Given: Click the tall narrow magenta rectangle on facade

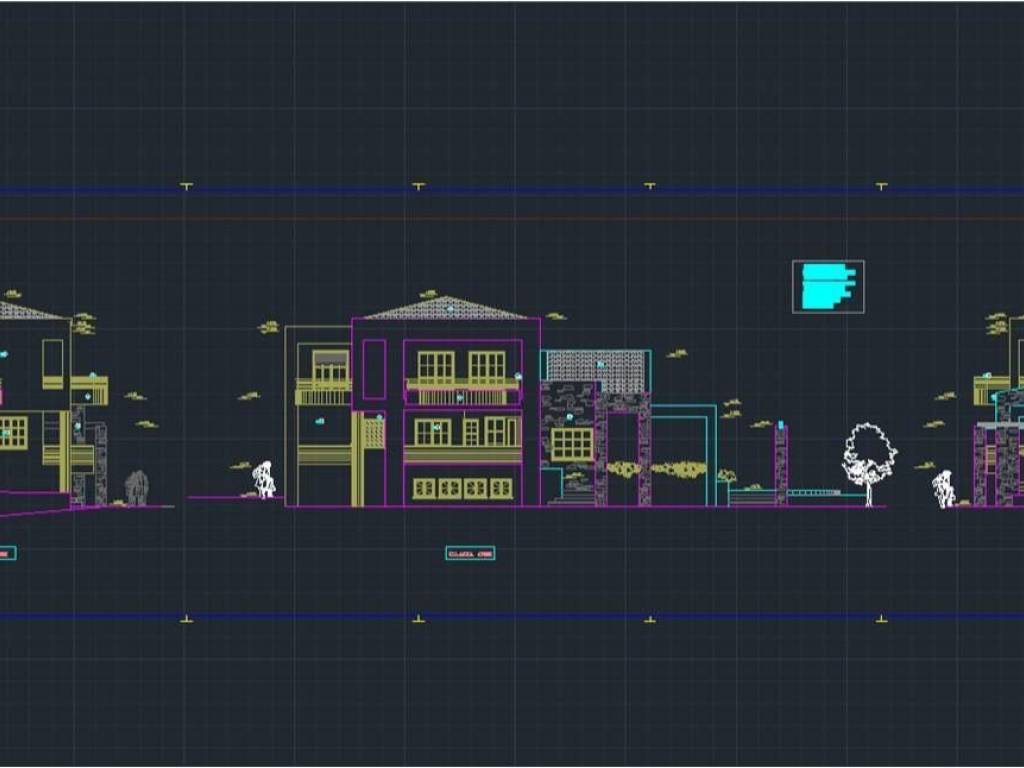Looking at the screenshot, I should tap(374, 369).
